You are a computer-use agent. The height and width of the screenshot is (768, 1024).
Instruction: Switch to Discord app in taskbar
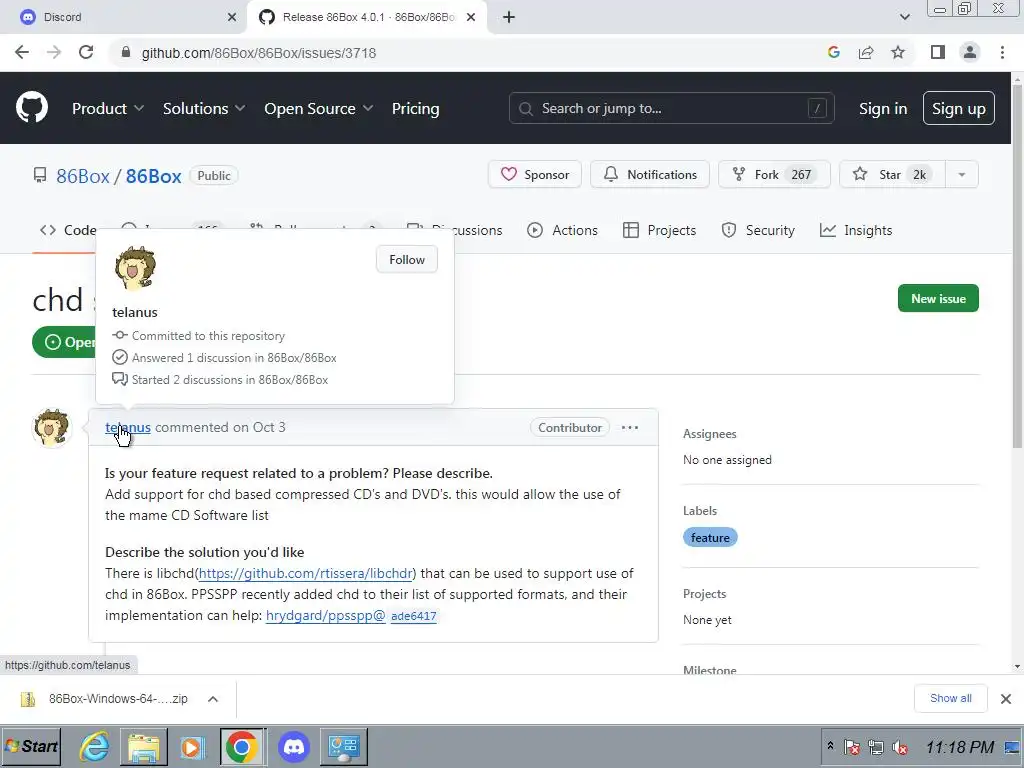click(x=294, y=746)
